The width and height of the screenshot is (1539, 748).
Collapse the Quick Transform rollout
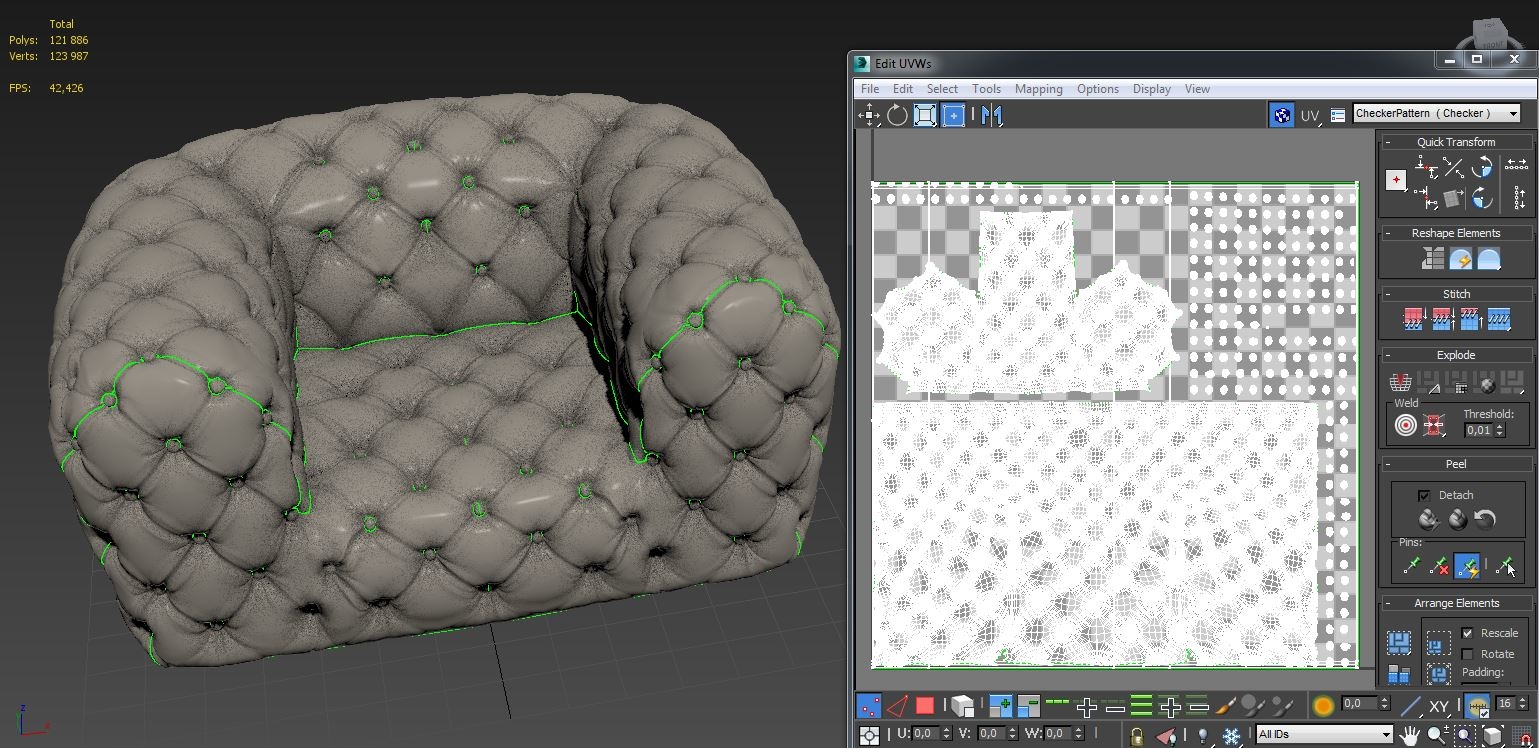pos(1456,142)
